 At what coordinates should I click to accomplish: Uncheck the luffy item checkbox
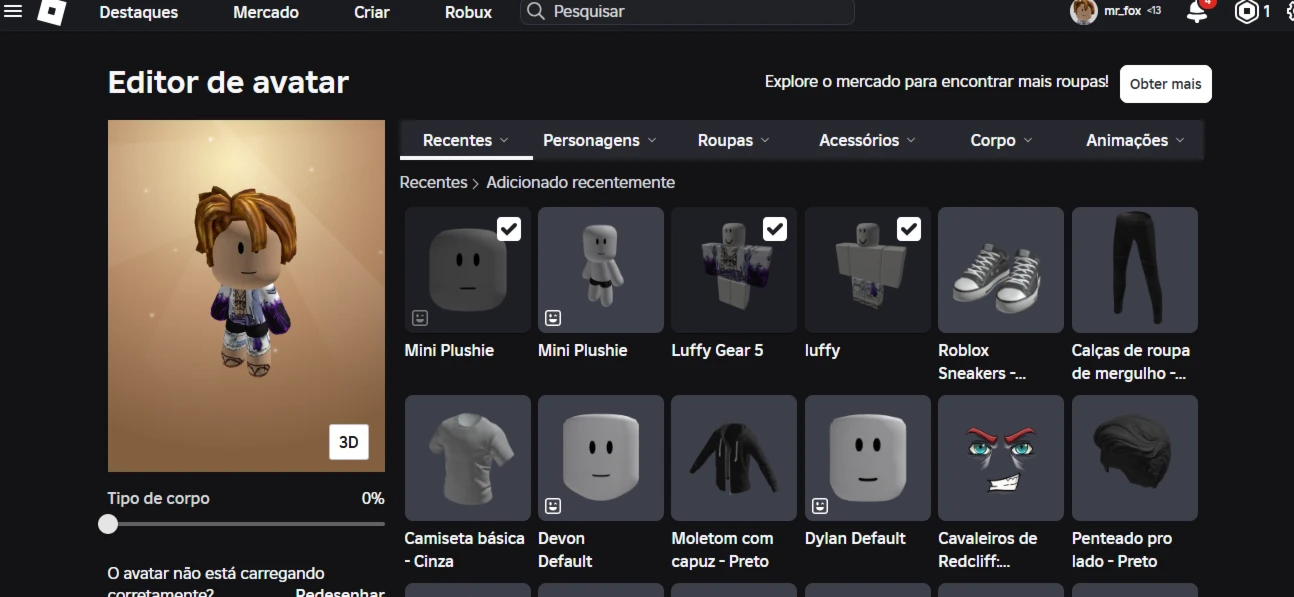[908, 229]
